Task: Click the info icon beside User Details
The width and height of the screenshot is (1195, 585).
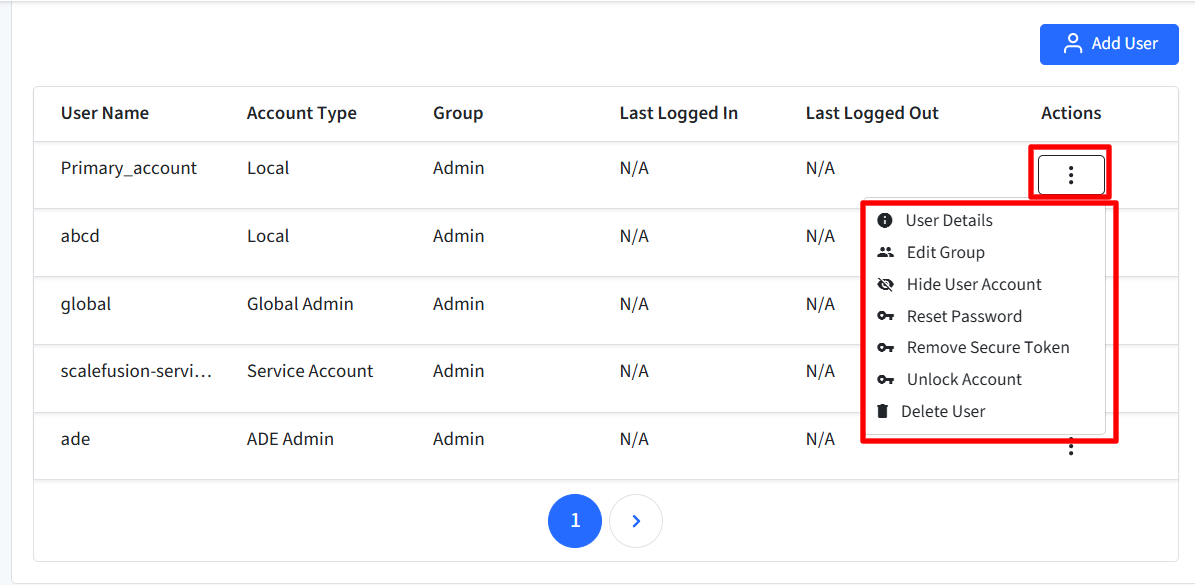Action: tap(885, 221)
